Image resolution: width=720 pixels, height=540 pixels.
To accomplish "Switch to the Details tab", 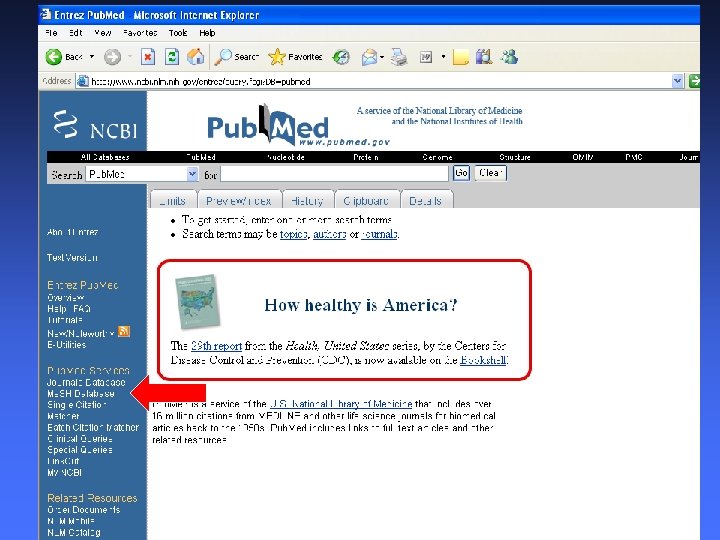I will (426, 200).
